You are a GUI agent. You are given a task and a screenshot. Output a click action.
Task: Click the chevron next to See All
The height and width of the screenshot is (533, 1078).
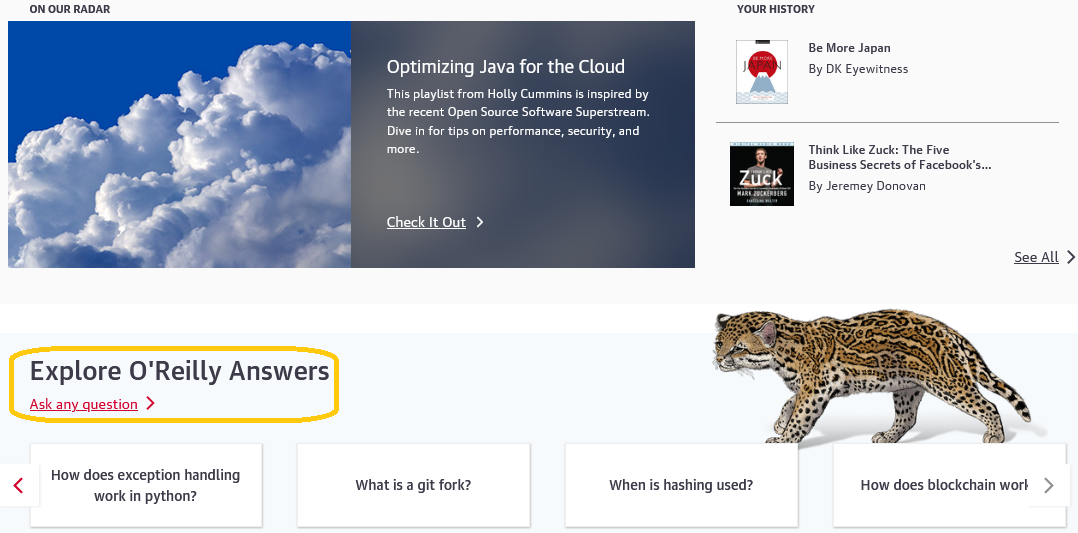1070,257
